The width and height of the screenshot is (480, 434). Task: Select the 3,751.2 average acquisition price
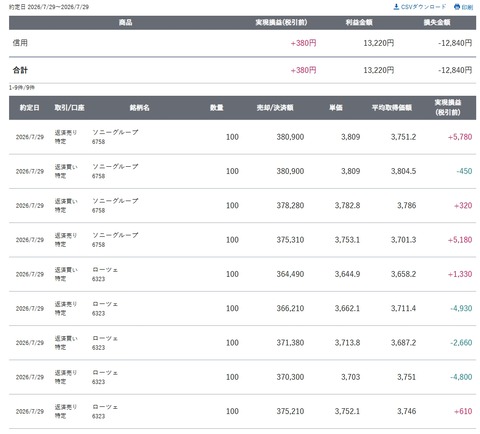pyautogui.click(x=403, y=137)
